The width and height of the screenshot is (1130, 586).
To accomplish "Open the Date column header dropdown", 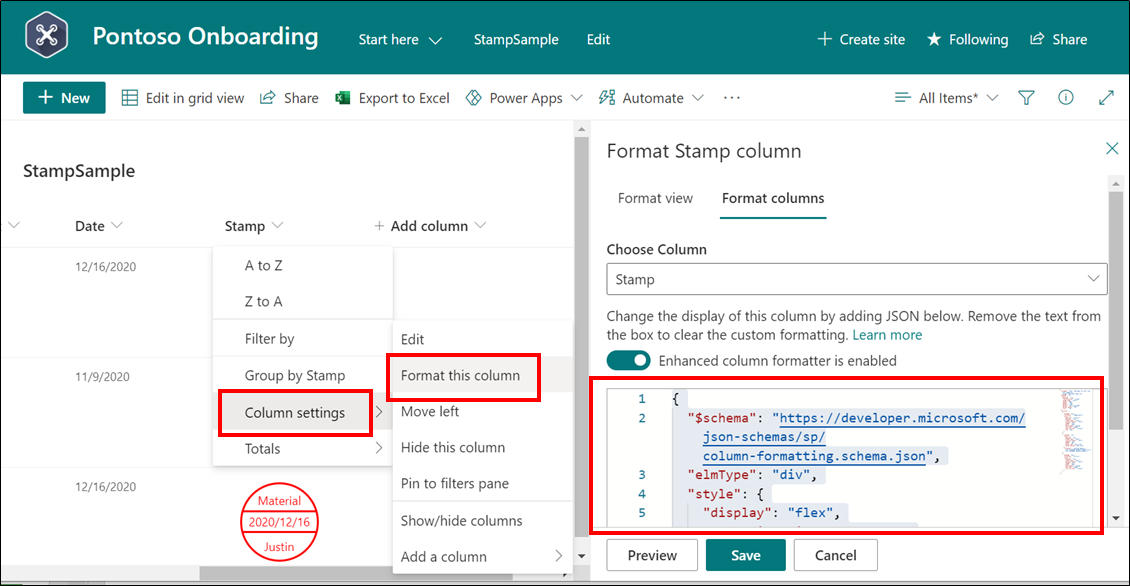I will tap(117, 226).
